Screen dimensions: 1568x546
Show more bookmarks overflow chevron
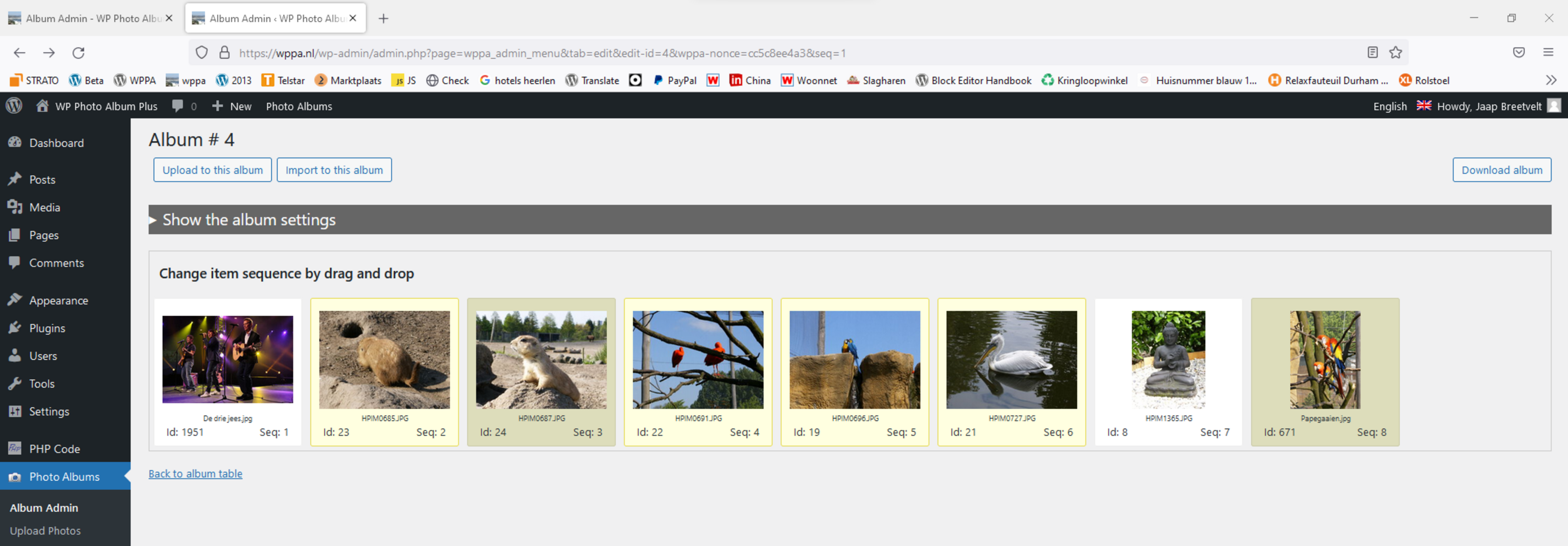point(1550,81)
